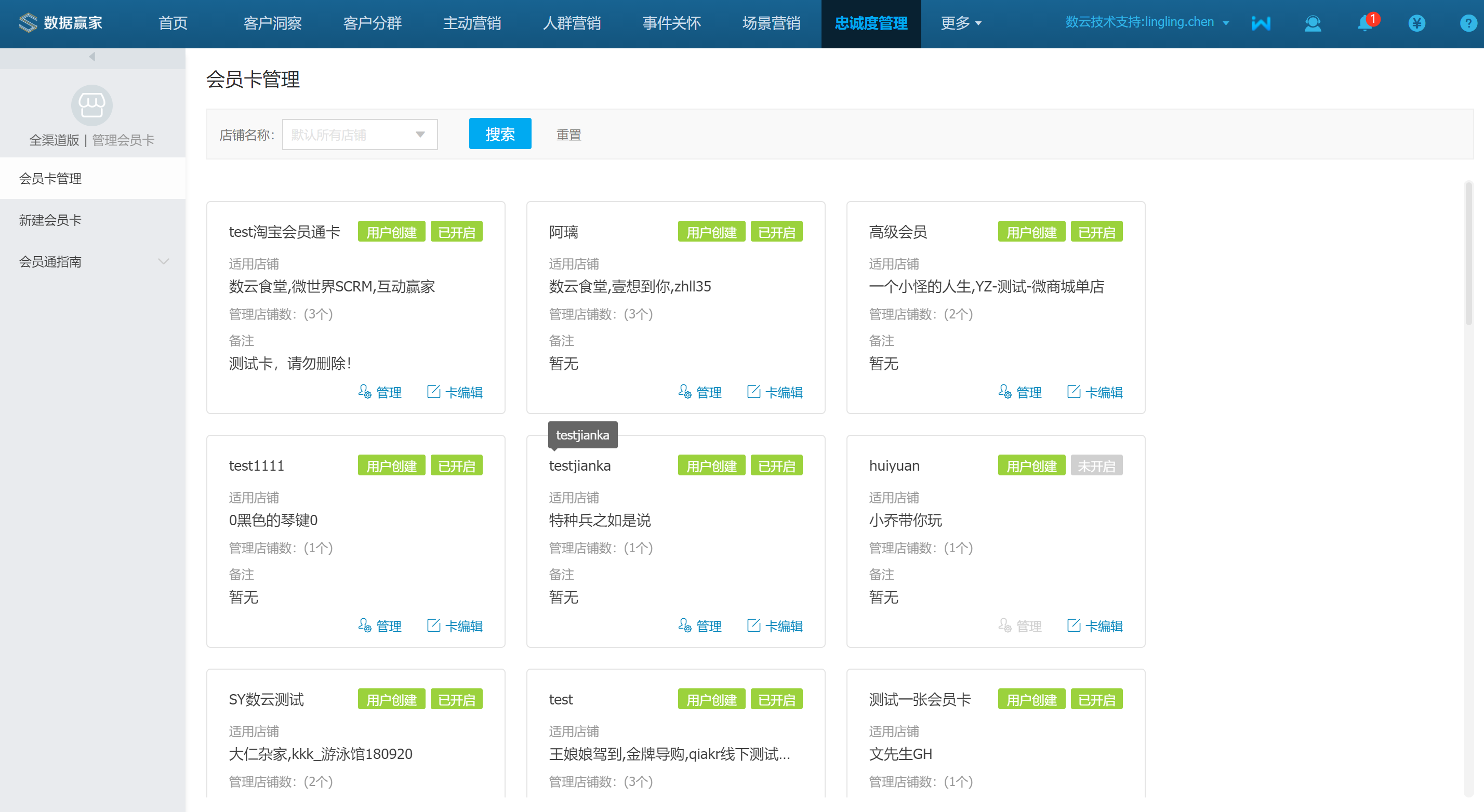Click the SY数云测试 card title
The width and height of the screenshot is (1484, 812).
(266, 699)
